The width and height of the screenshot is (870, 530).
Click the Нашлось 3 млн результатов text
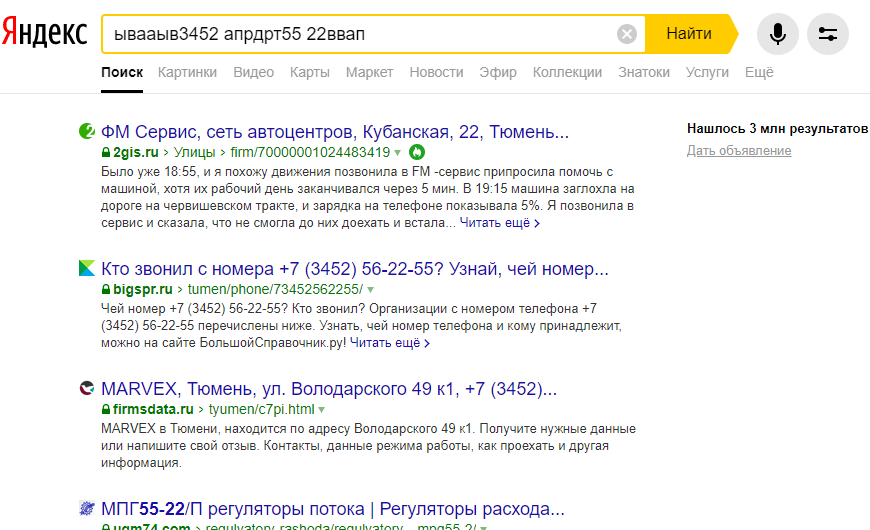pyautogui.click(x=777, y=128)
